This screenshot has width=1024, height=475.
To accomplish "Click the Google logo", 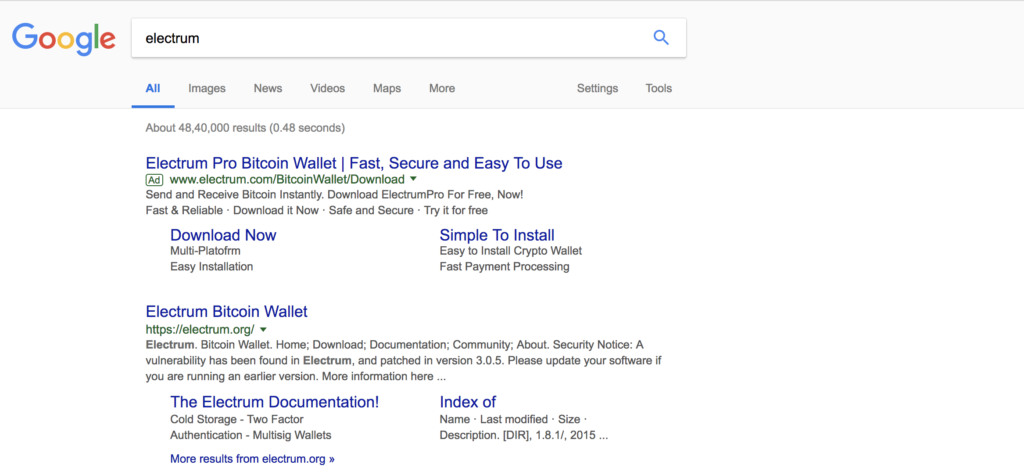I will coord(64,38).
